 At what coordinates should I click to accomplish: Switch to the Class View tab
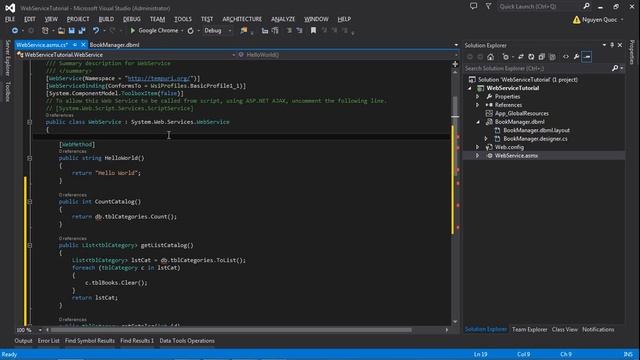pyautogui.click(x=564, y=329)
